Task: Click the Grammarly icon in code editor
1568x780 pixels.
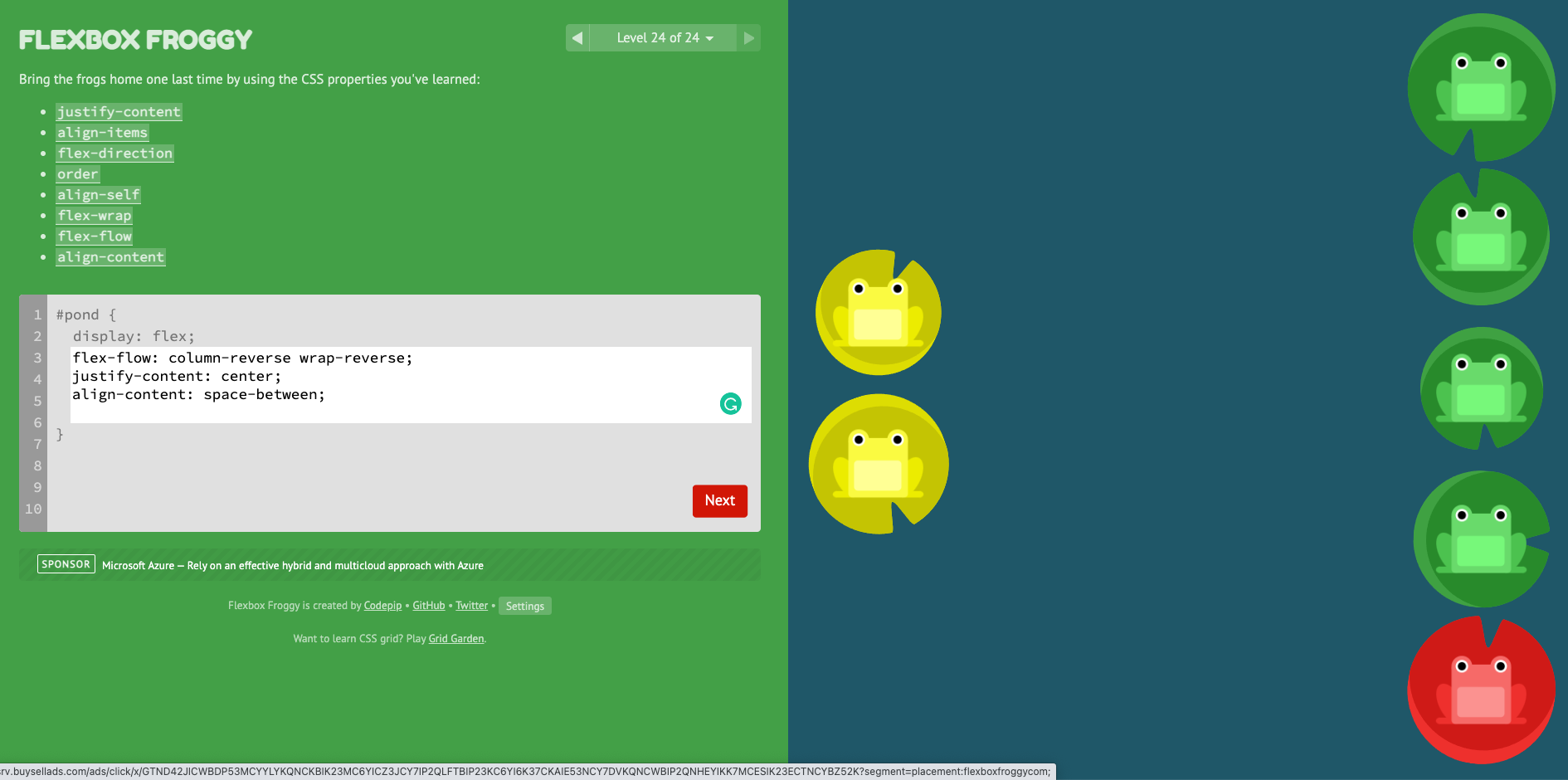Action: (x=730, y=404)
